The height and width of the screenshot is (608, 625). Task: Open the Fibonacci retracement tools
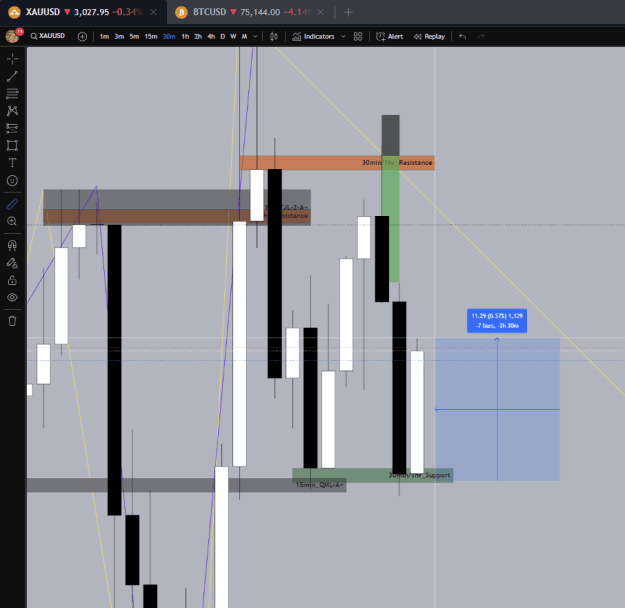coord(12,93)
